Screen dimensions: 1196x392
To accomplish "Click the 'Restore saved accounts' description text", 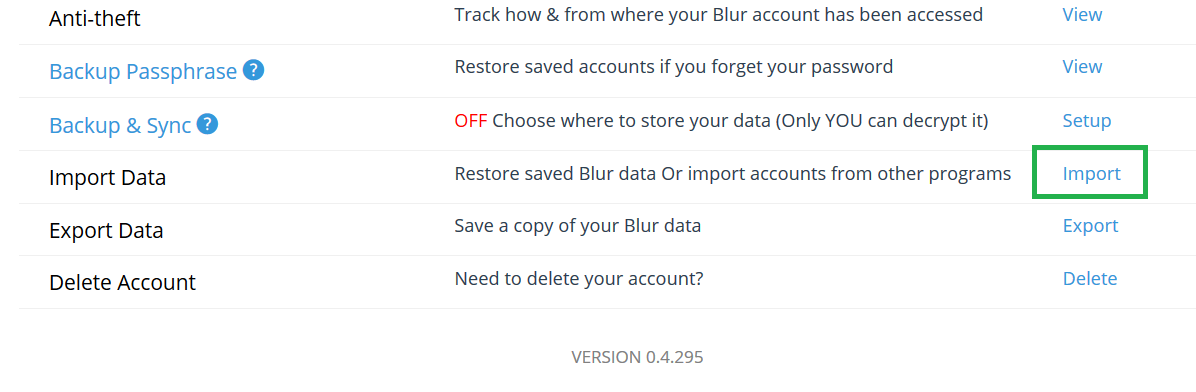I will (674, 67).
